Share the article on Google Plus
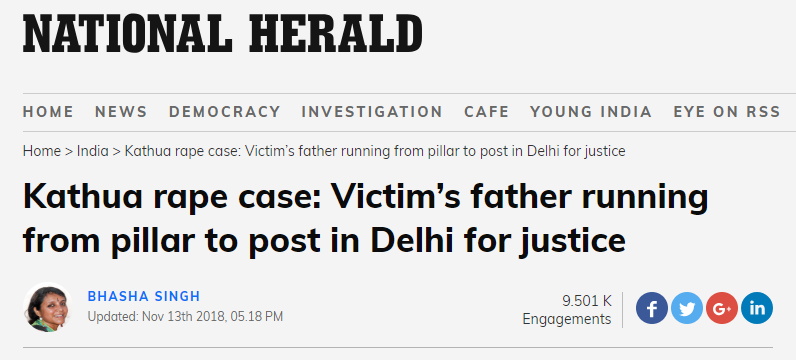Viewport: 796px width, 360px height. click(x=722, y=308)
